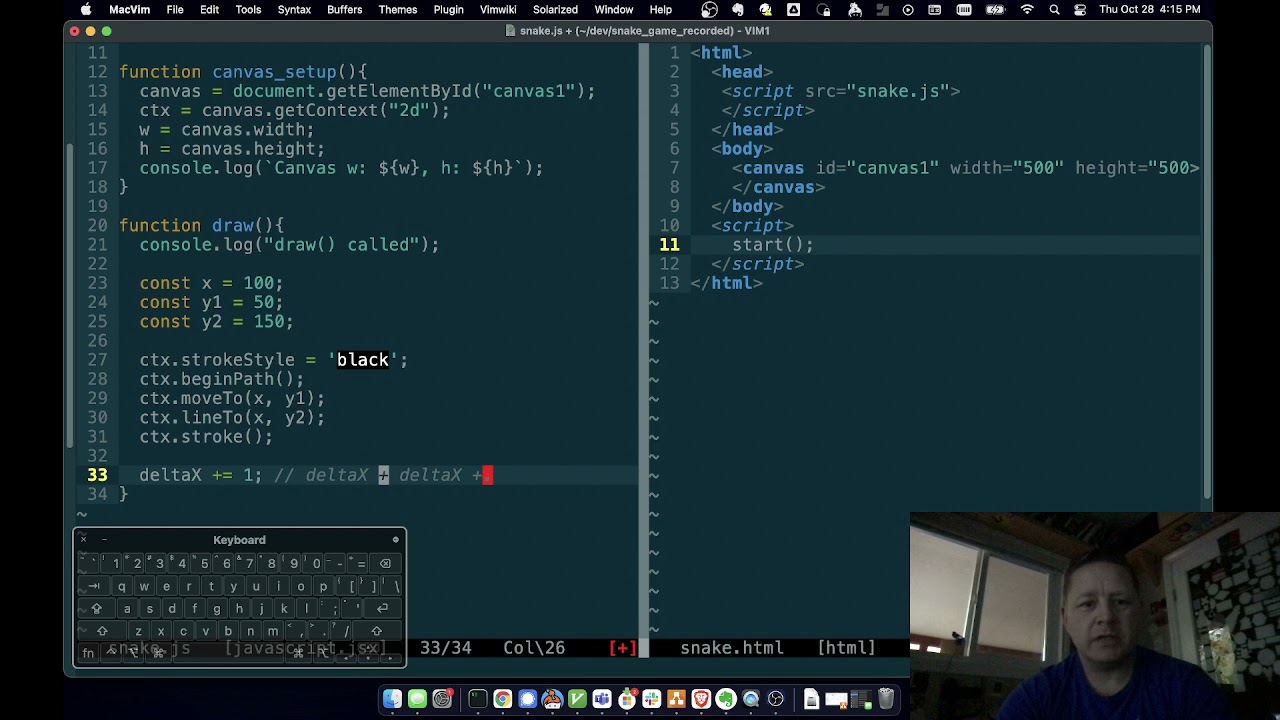Click the date and time in menu bar
The height and width of the screenshot is (720, 1280).
click(1150, 9)
